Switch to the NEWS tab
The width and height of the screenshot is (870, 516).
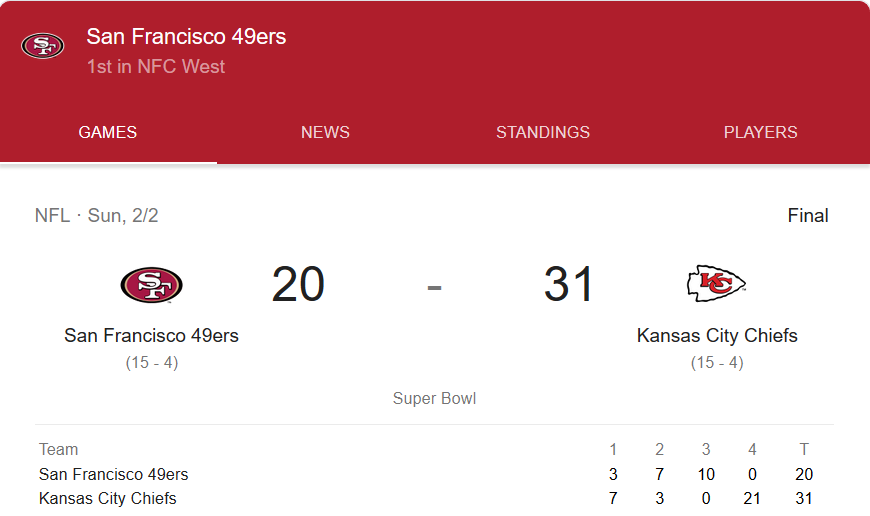325,132
